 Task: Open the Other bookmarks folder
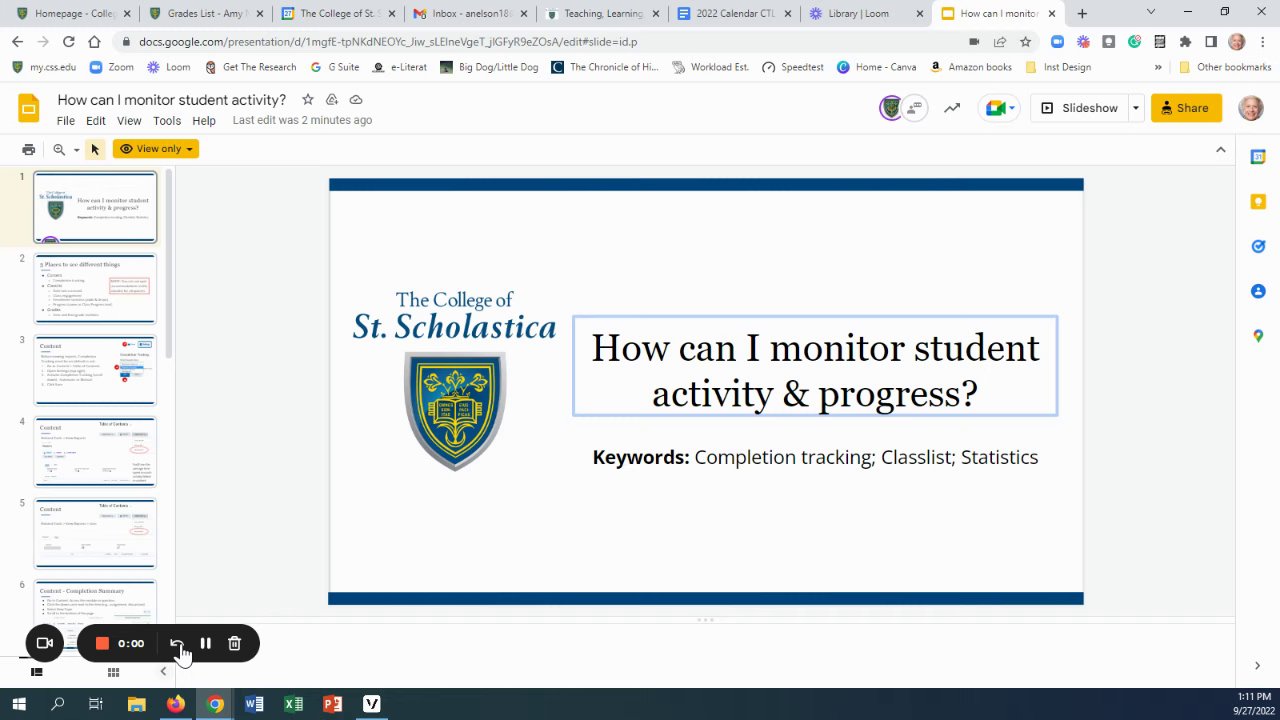1225,67
